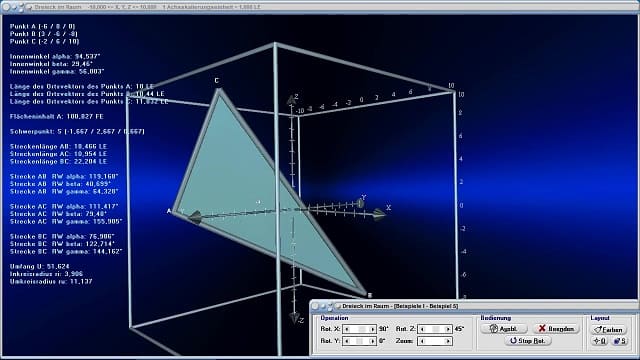Click the Zoom slider track

point(435,341)
